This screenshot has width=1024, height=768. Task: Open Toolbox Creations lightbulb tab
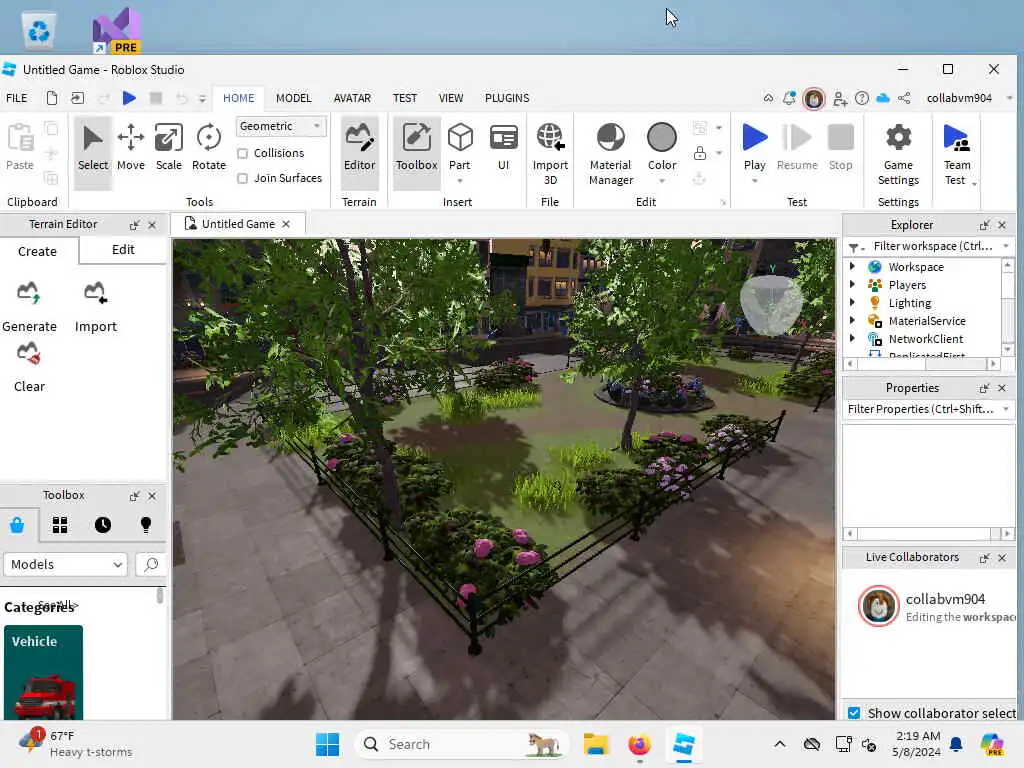(146, 525)
